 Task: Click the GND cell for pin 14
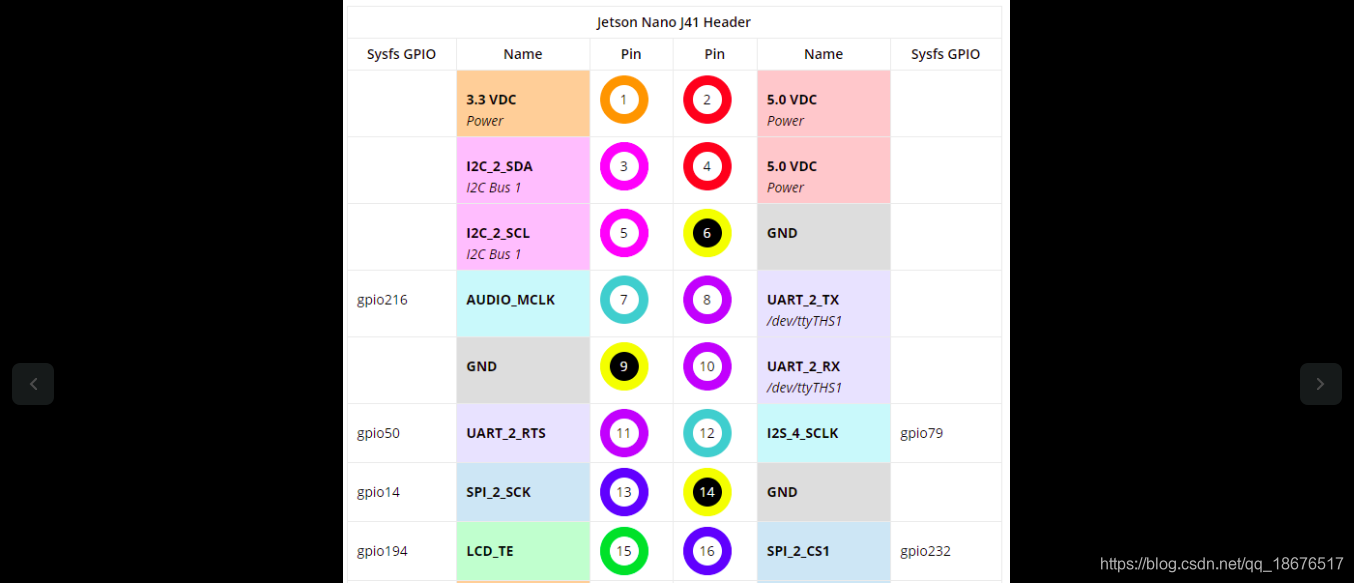[824, 492]
